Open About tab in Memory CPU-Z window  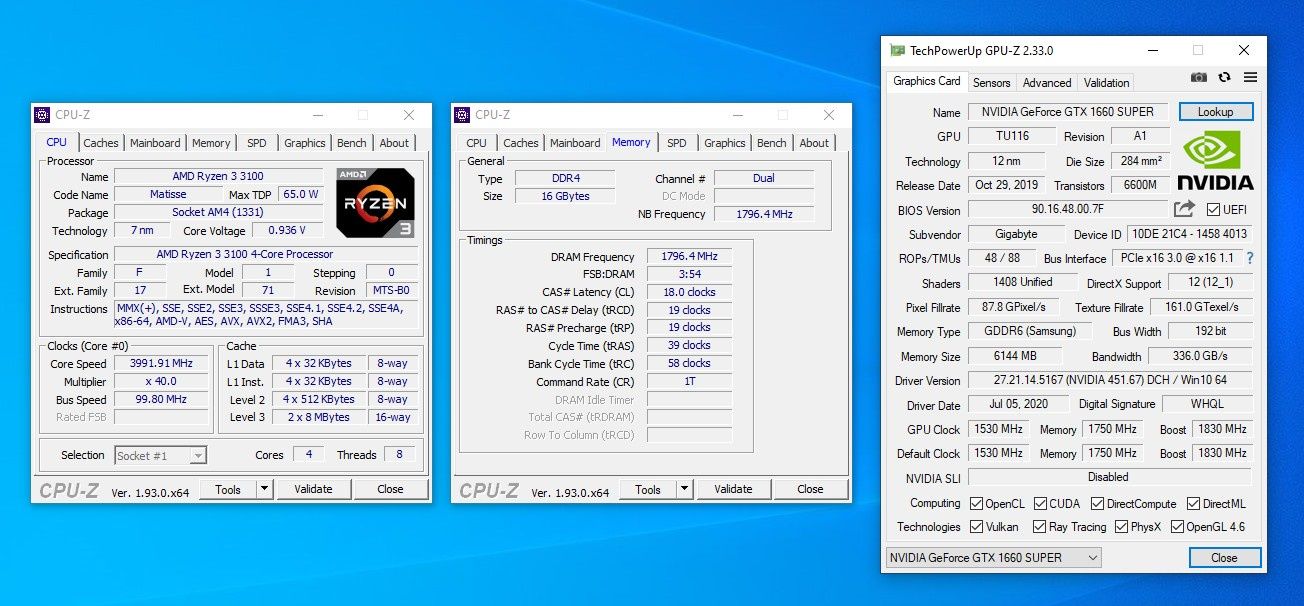[x=814, y=143]
